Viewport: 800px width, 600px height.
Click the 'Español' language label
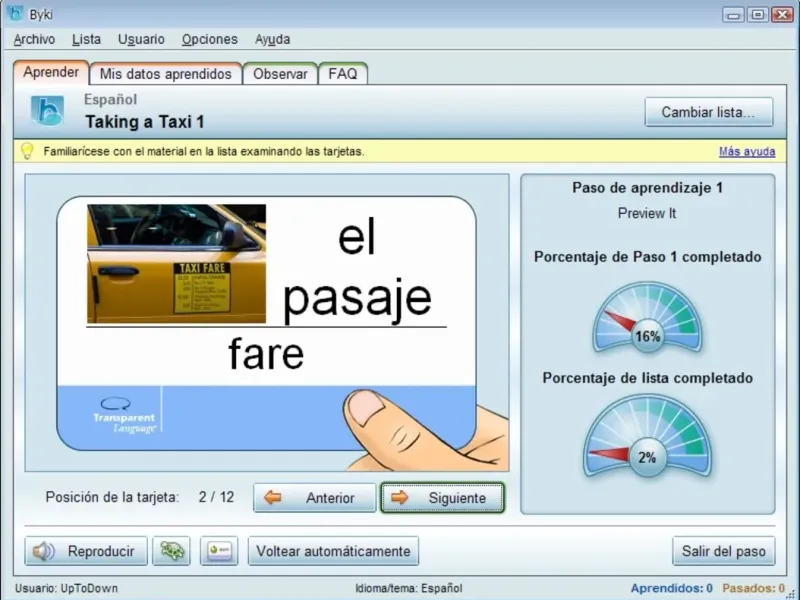(x=111, y=99)
